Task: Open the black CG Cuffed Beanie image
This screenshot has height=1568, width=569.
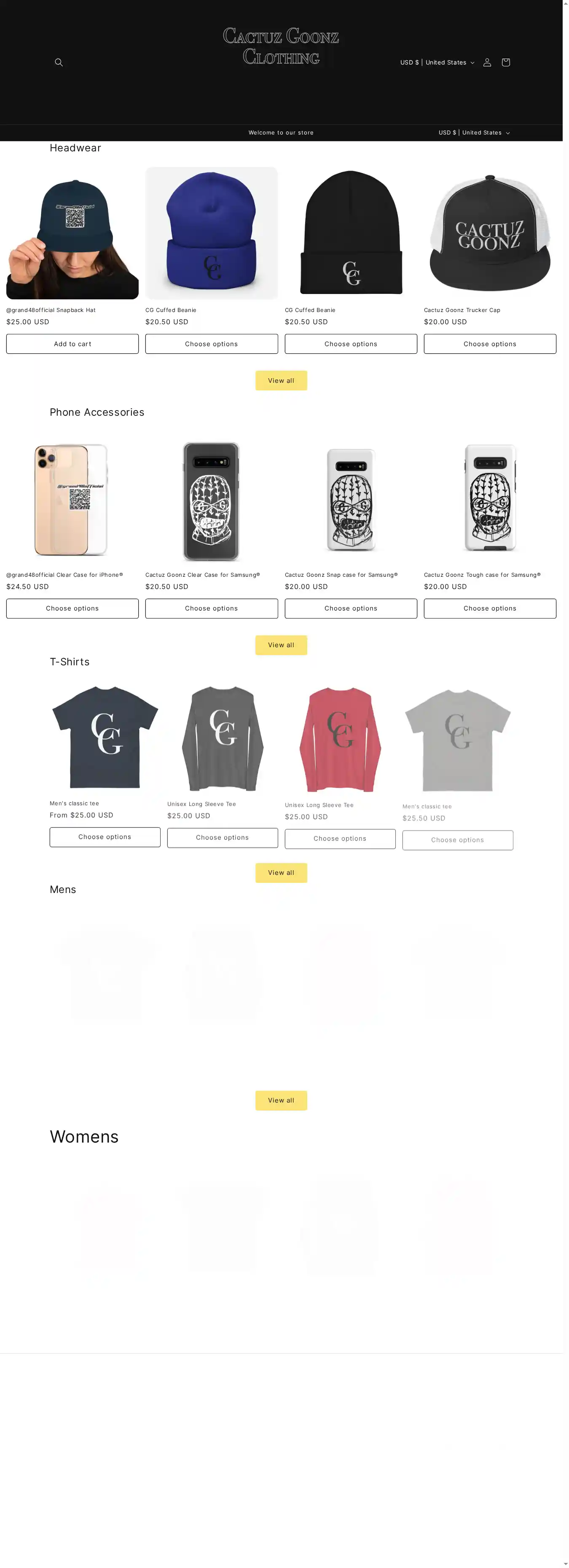Action: 351,233
